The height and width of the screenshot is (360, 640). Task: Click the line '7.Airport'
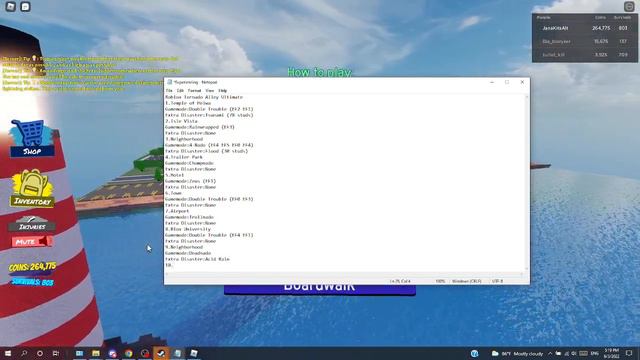pyautogui.click(x=177, y=211)
